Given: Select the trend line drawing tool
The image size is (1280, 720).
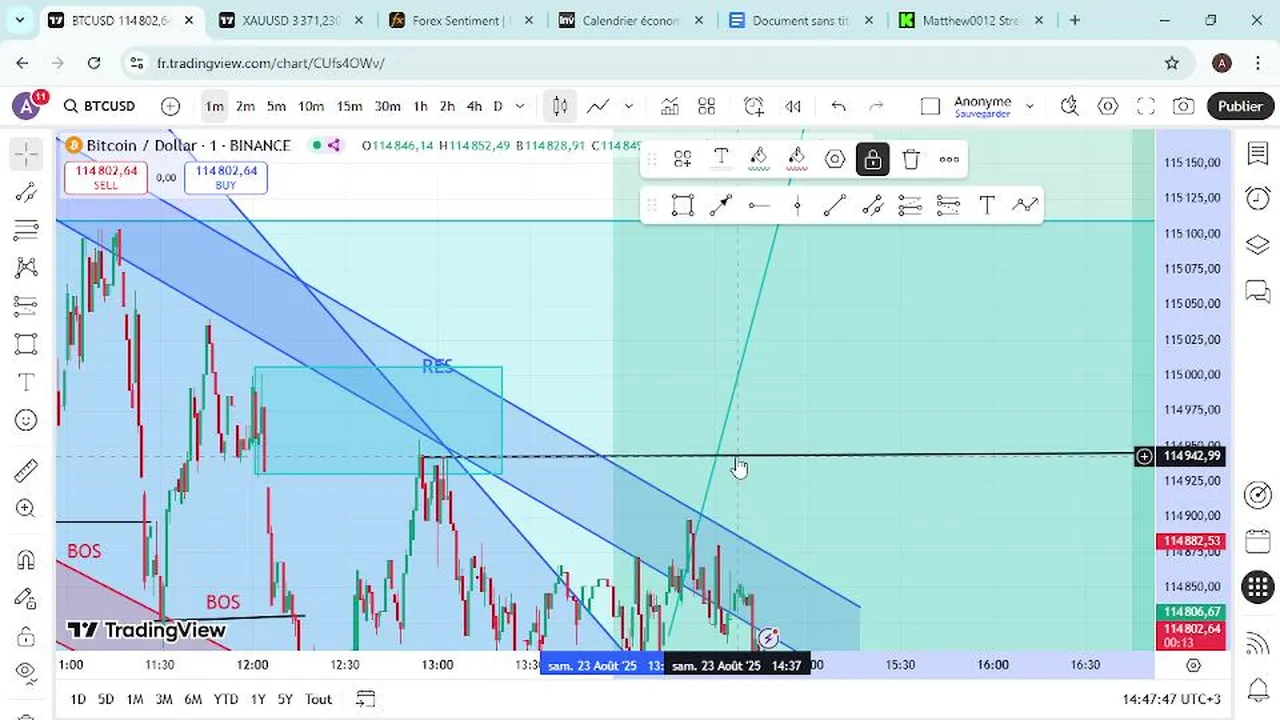Looking at the screenshot, I should (x=26, y=192).
